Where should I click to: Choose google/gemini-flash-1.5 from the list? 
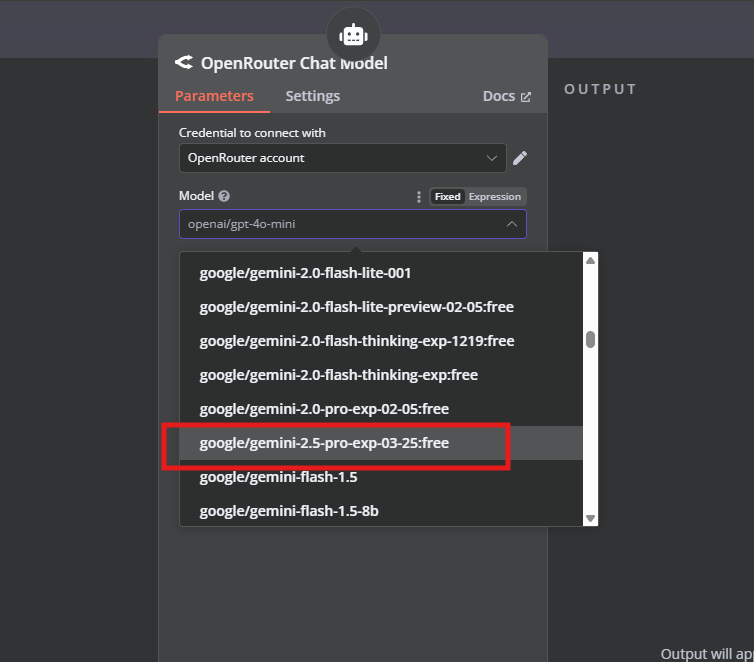click(381, 477)
